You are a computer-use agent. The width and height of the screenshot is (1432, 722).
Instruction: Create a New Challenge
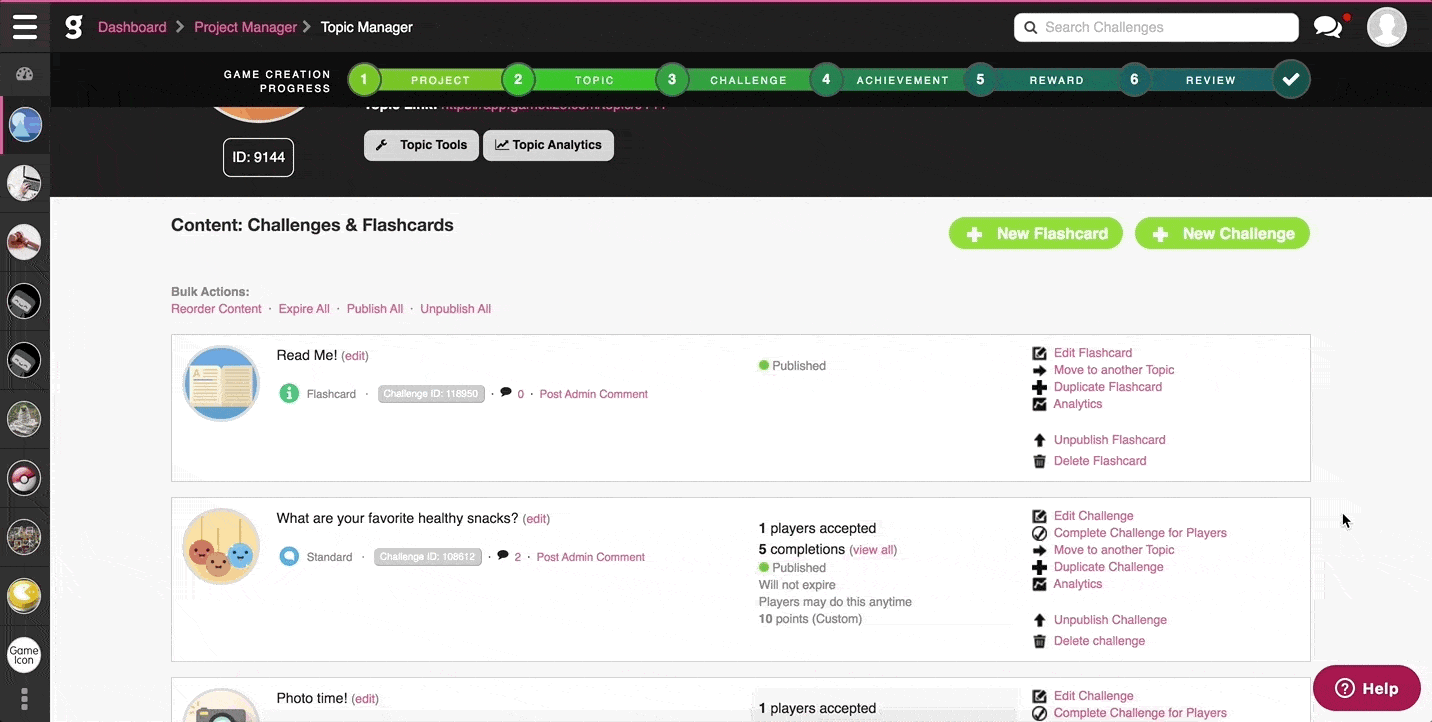1222,234
